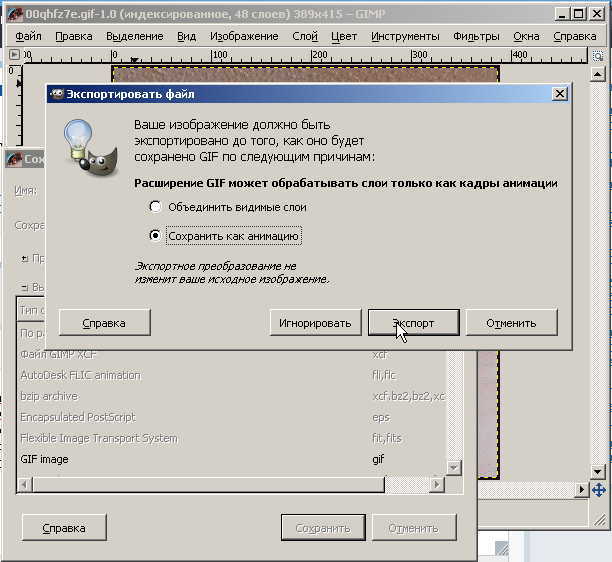612x562 pixels.
Task: Click the left arrow of the file type horizontal scrollbar
Action: click(x=25, y=485)
